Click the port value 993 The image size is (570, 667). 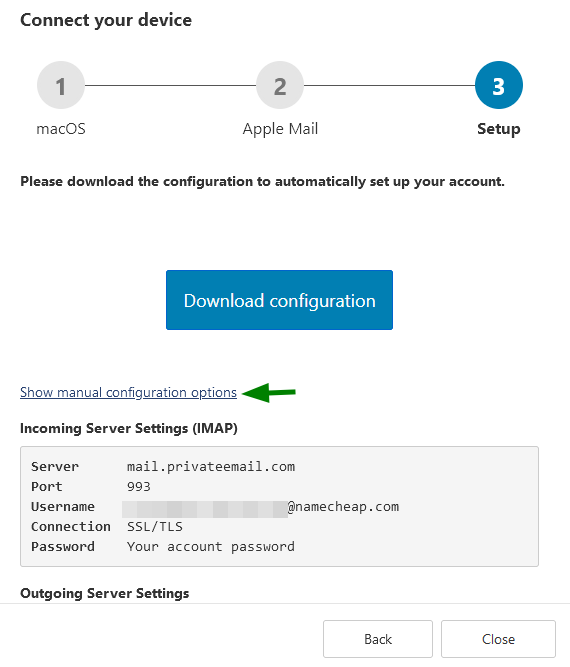pyautogui.click(x=139, y=487)
